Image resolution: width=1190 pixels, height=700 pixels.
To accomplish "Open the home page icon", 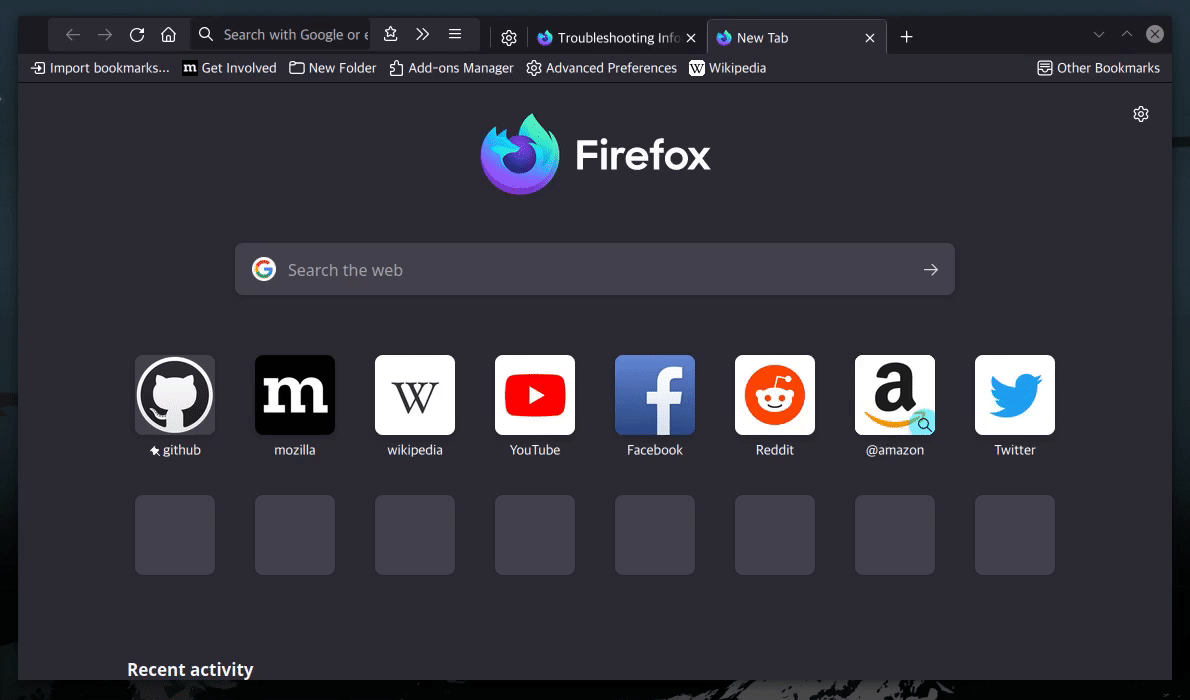I will click(x=168, y=35).
